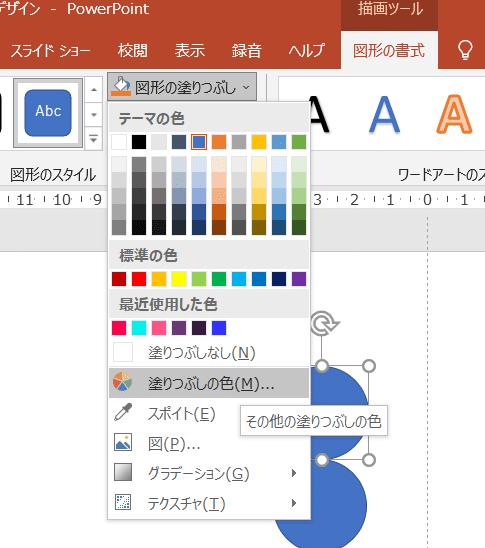Open the ヘルプ ribbon tab

(x=306, y=51)
